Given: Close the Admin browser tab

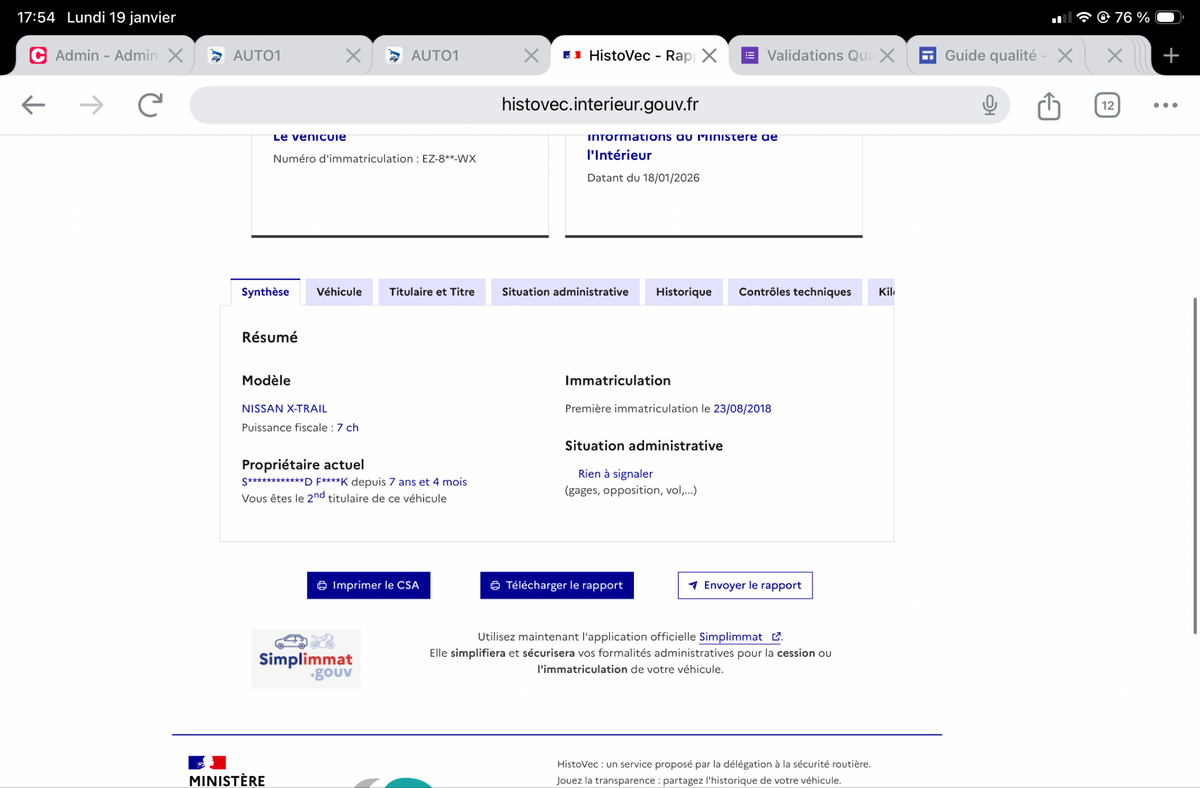Looking at the screenshot, I should 175,56.
